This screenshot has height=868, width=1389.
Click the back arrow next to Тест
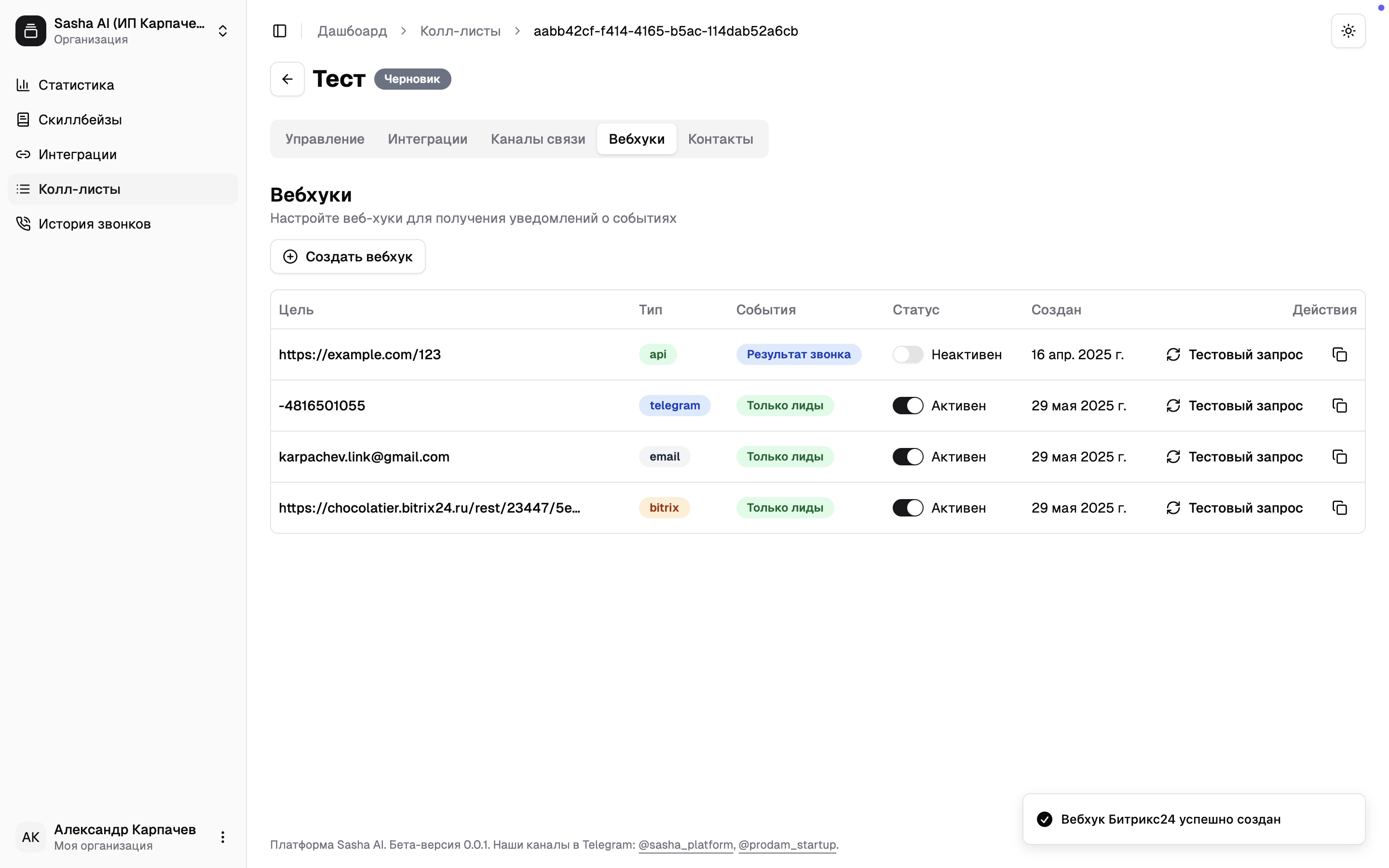pos(287,79)
